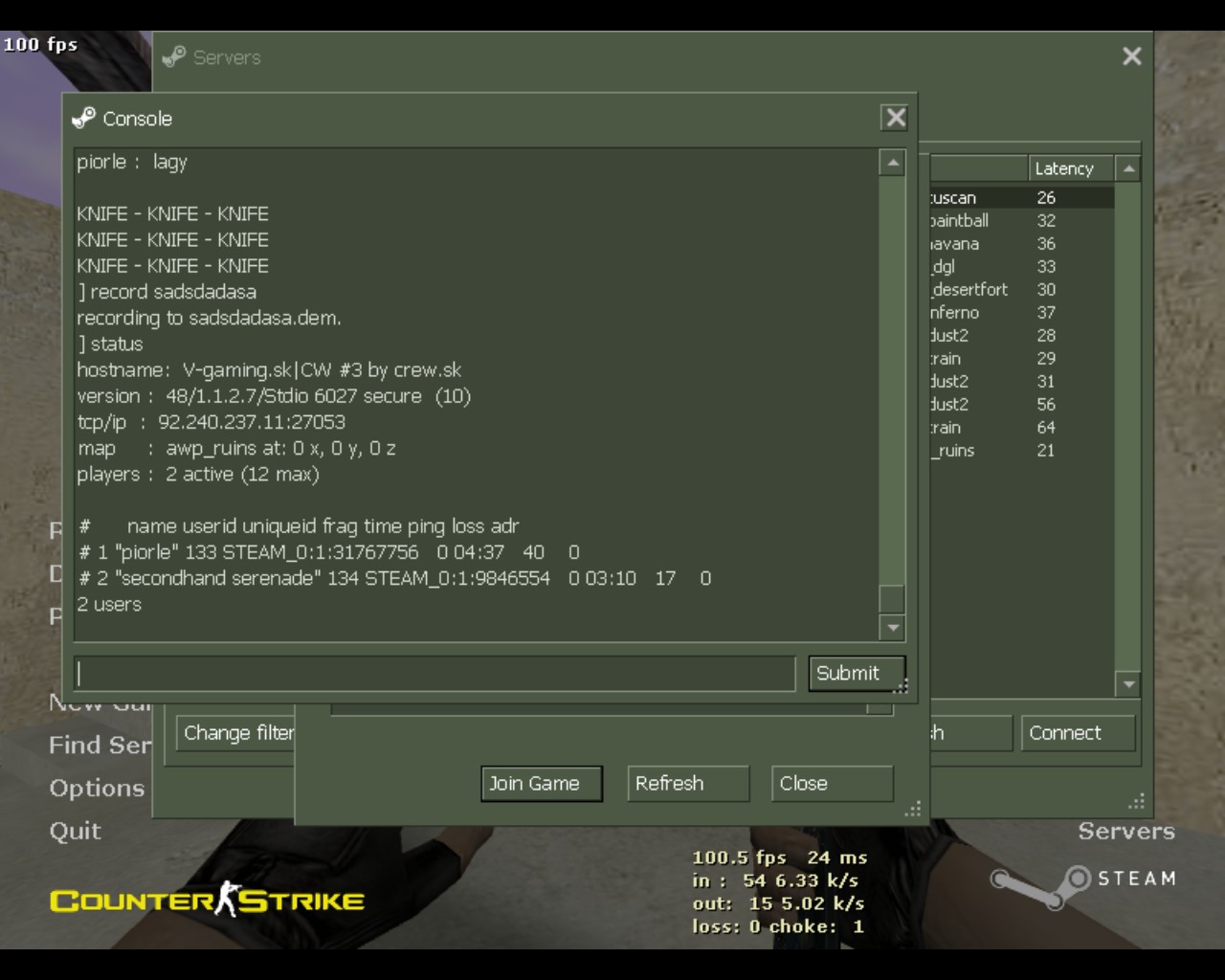This screenshot has height=980, width=1225.
Task: Open Find Servers in main menu
Action: point(100,745)
